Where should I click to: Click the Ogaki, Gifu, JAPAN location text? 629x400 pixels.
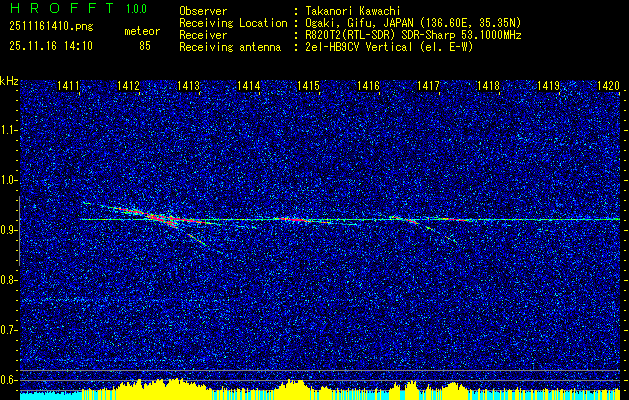click(x=413, y=23)
